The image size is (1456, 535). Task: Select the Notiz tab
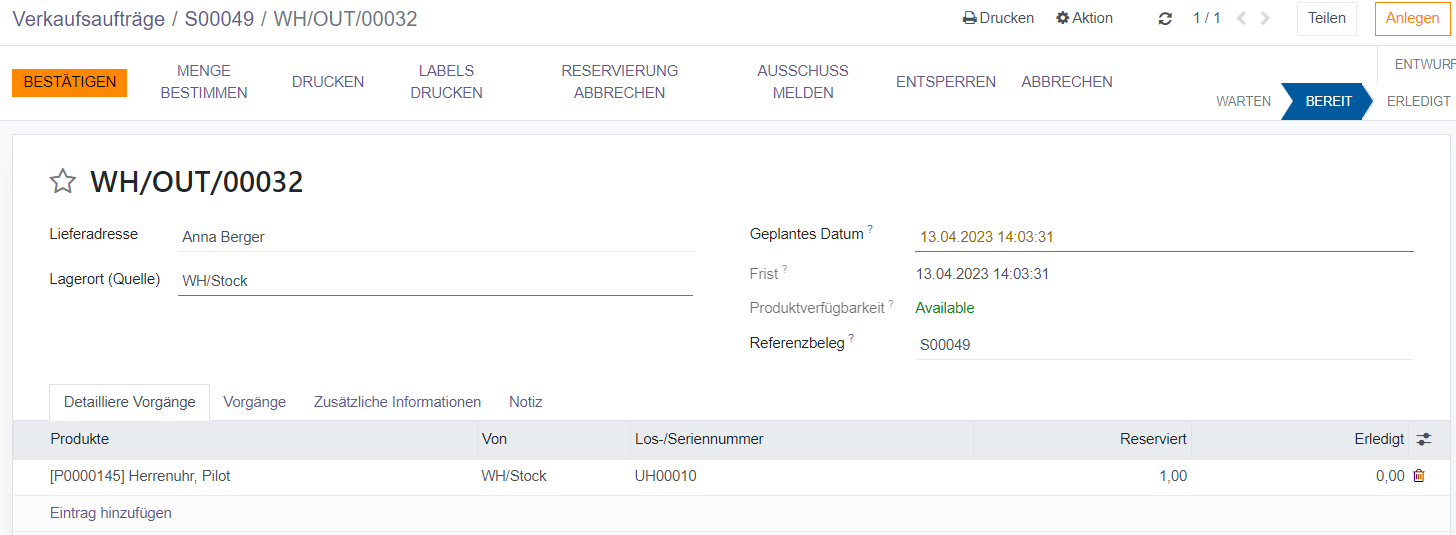525,402
